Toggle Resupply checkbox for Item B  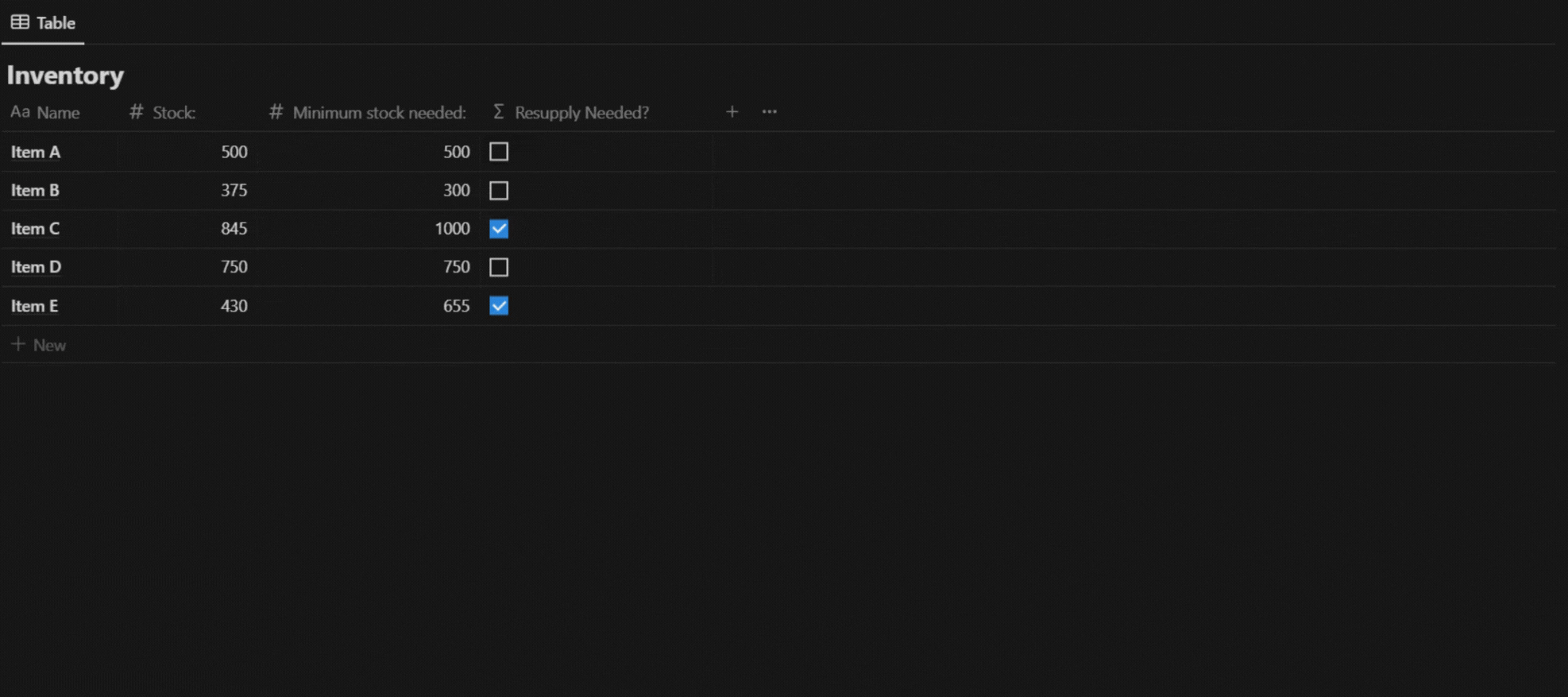point(499,191)
